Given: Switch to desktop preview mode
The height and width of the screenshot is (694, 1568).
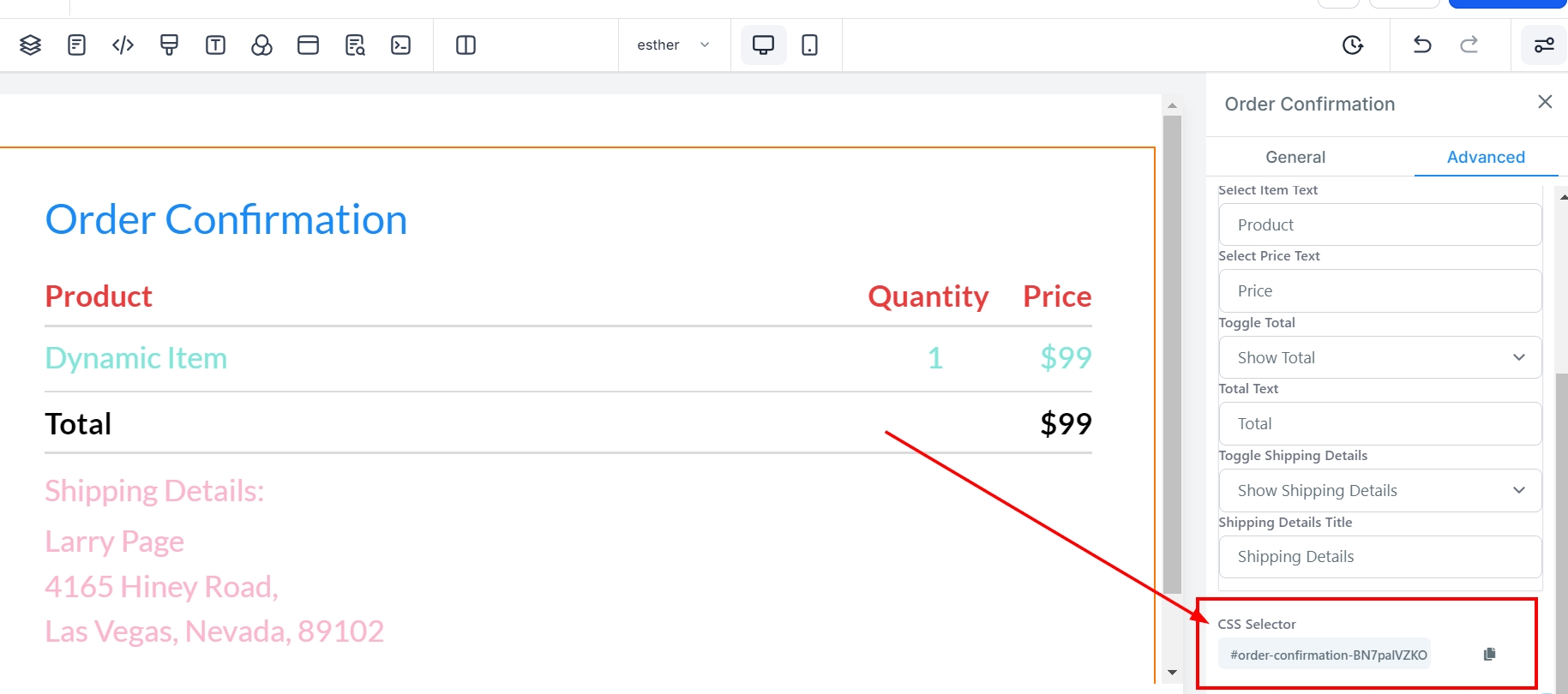Looking at the screenshot, I should coord(763,45).
